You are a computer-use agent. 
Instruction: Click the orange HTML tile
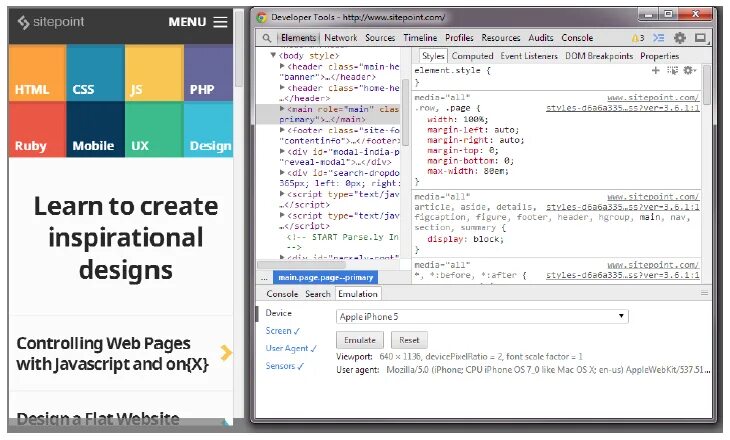(37, 73)
